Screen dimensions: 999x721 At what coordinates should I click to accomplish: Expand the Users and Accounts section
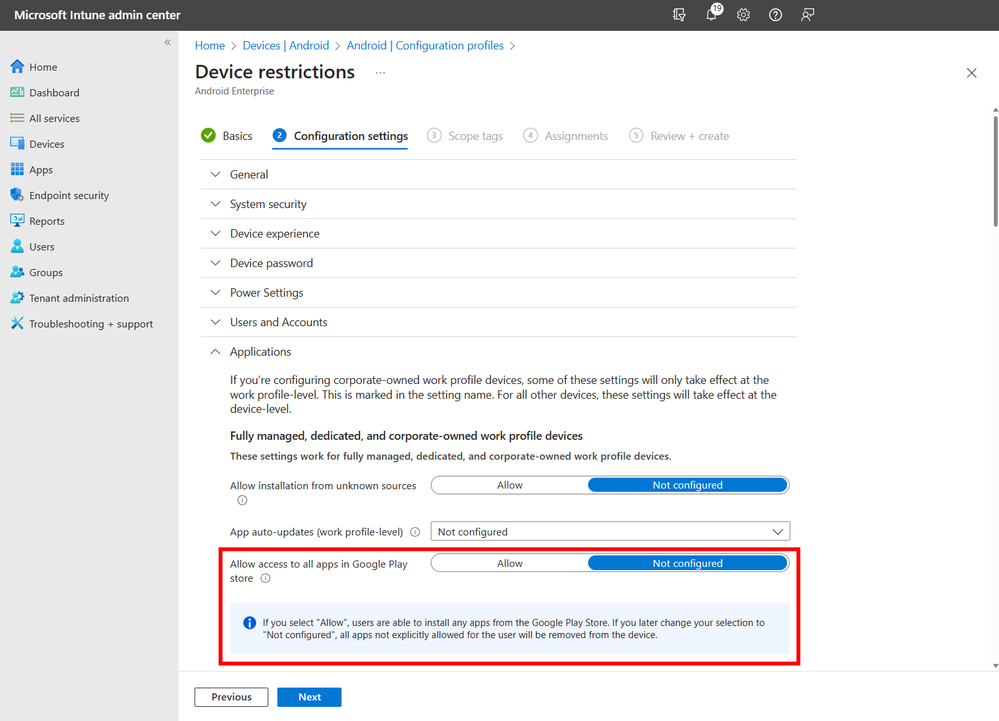[498, 322]
